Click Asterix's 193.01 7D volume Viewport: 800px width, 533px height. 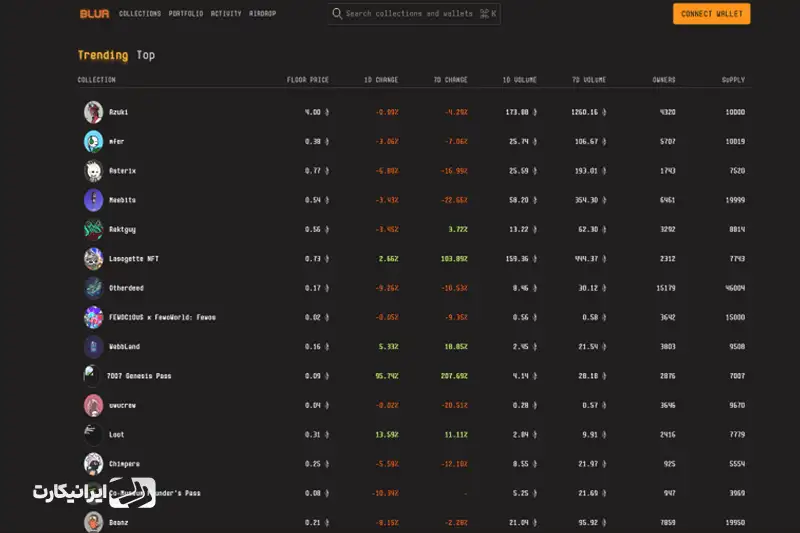click(x=591, y=171)
